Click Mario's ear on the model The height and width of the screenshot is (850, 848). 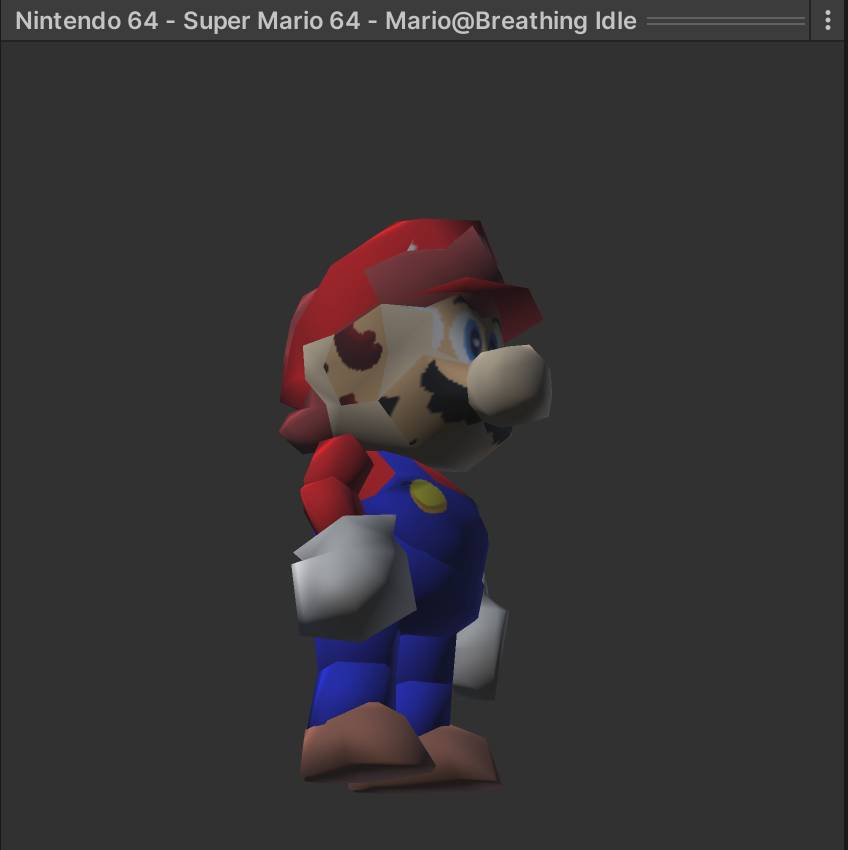click(x=358, y=348)
